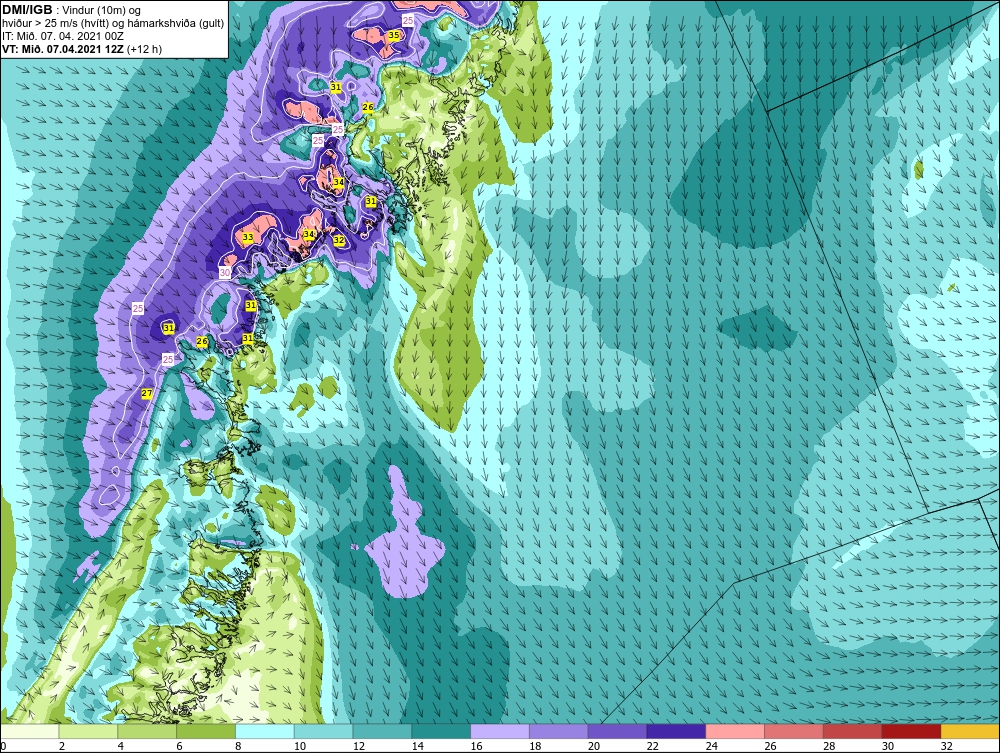Click the yellow 35 gust label
Viewport: 1000px width, 753px height.
coord(394,35)
